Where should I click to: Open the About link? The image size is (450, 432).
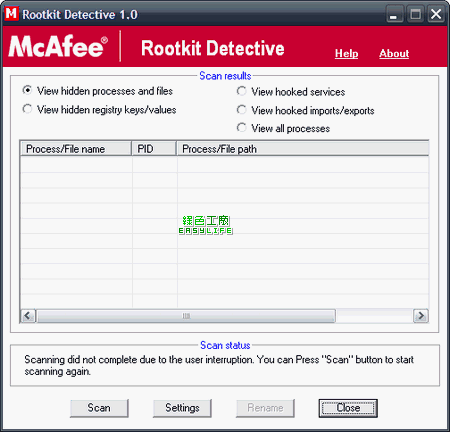click(394, 53)
